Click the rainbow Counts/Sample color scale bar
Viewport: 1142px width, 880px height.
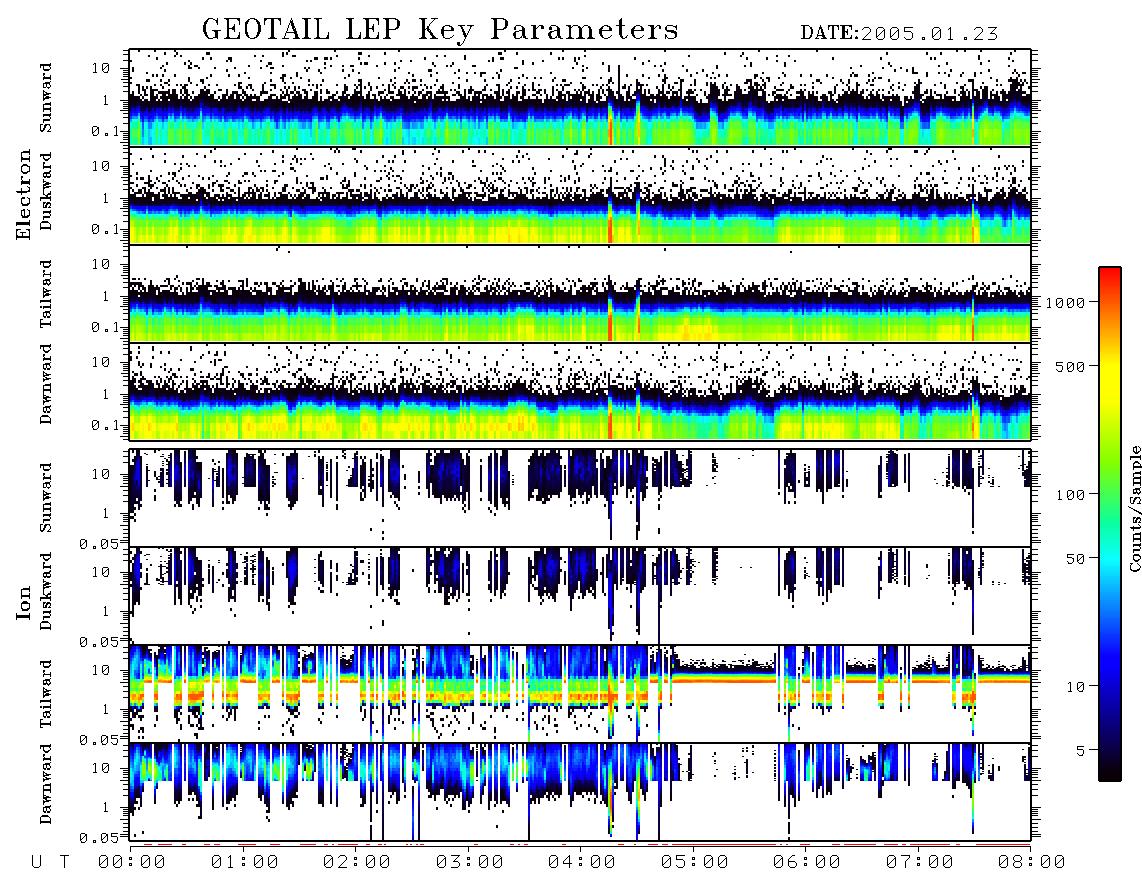coord(1110,525)
